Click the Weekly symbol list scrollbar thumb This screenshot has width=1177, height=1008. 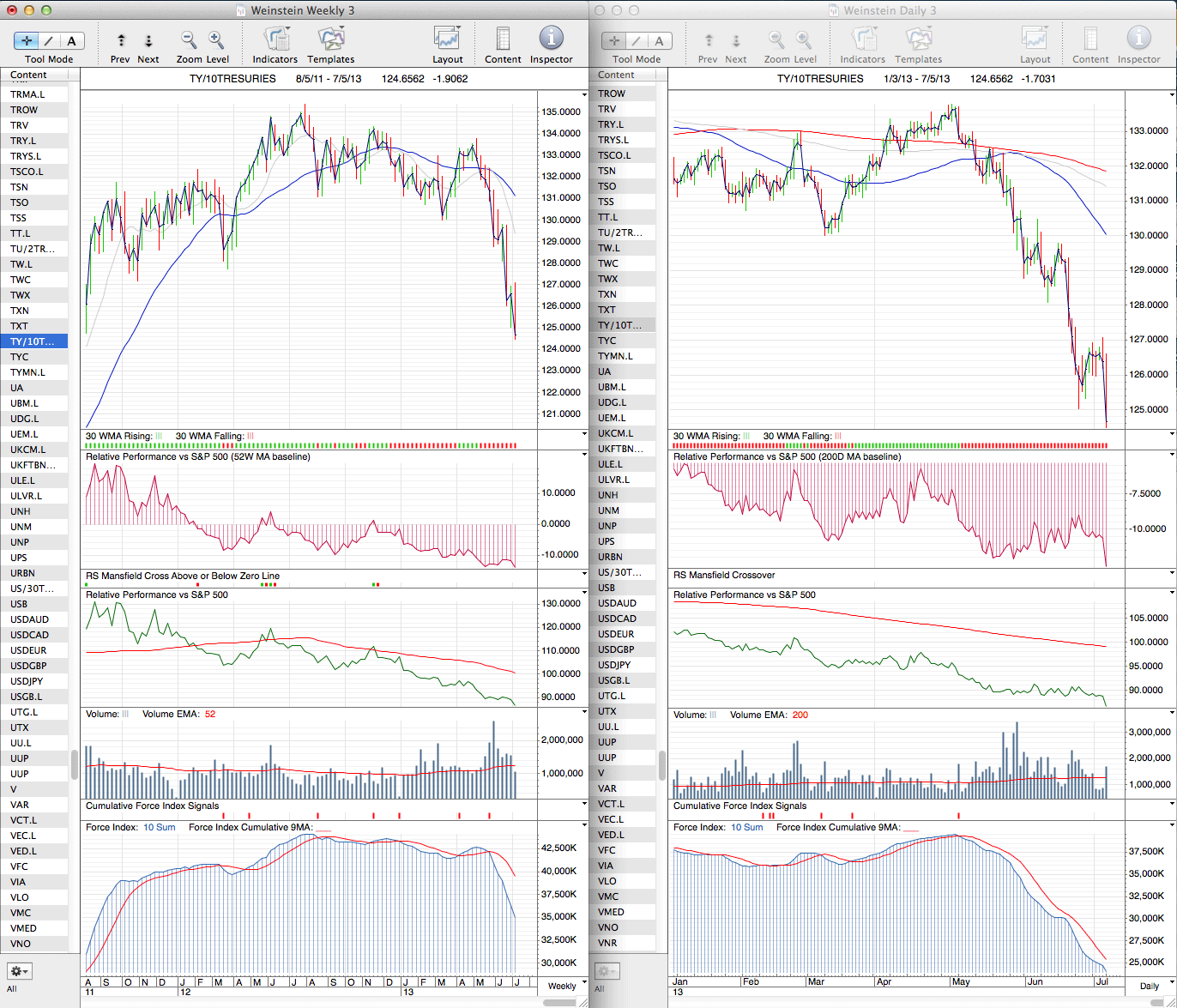[x=75, y=764]
